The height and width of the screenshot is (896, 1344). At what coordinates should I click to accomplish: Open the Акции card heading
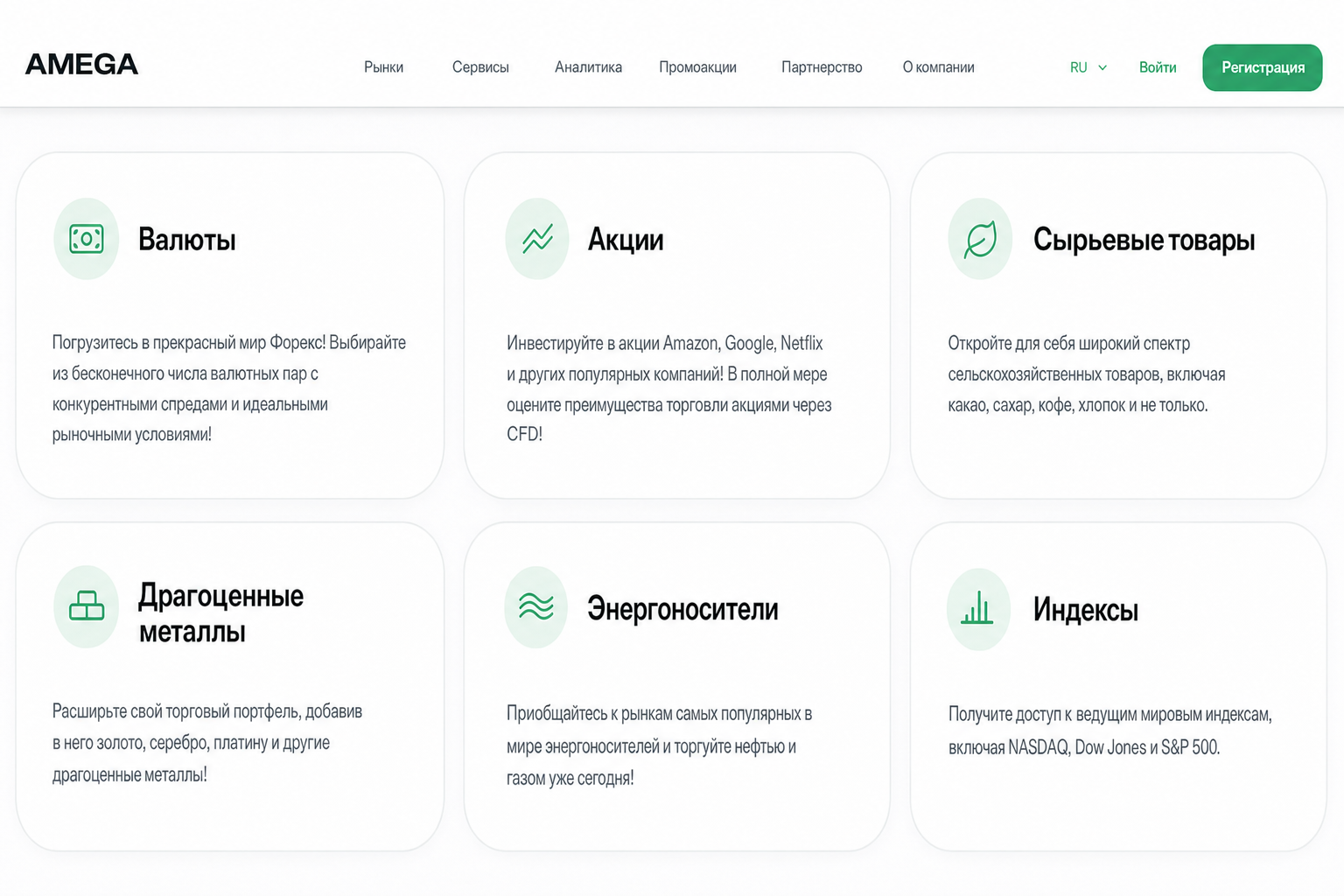pyautogui.click(x=626, y=240)
